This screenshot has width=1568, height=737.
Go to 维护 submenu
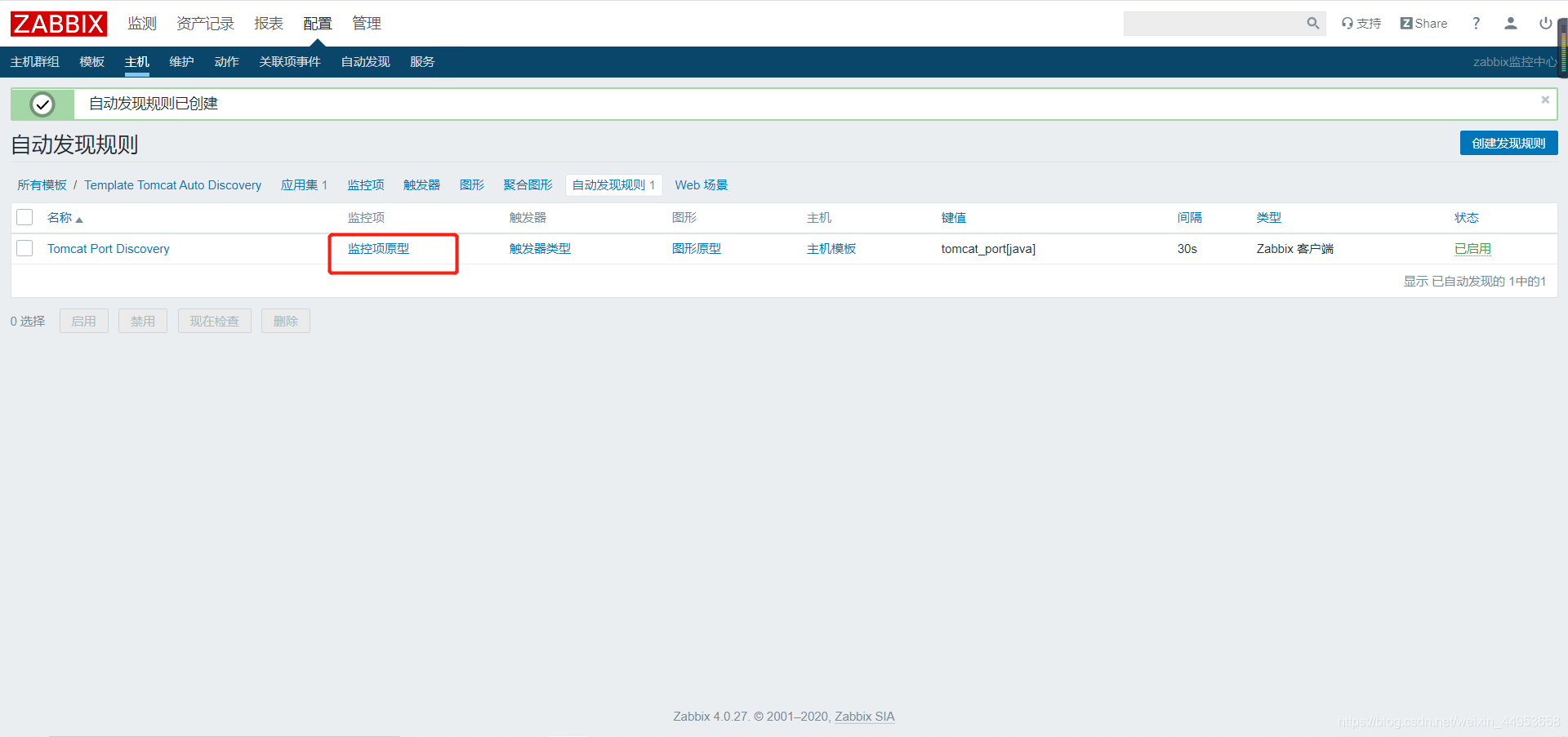coord(182,62)
